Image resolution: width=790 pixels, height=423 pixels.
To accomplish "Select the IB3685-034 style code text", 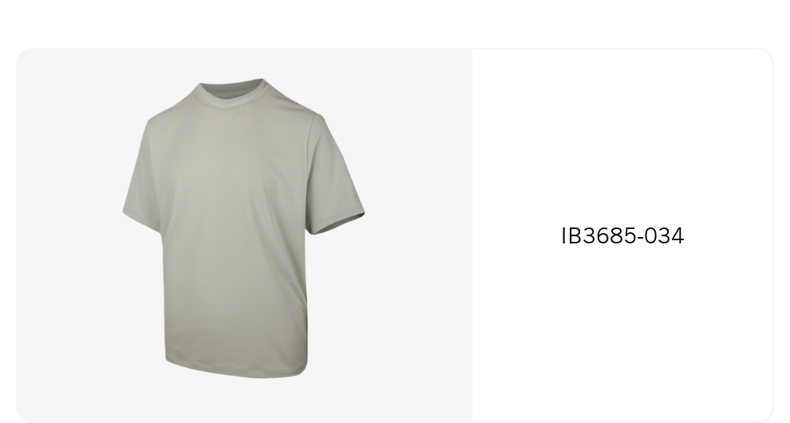I will pyautogui.click(x=623, y=236).
